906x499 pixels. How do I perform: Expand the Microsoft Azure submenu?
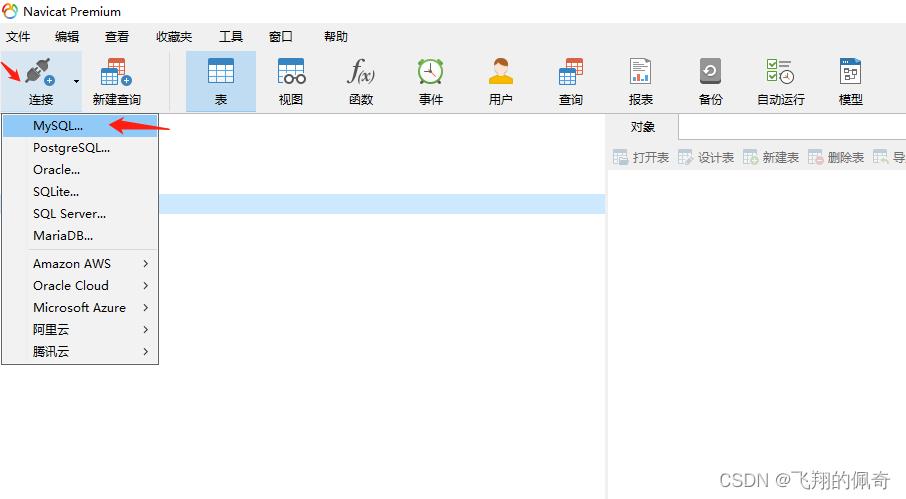tap(80, 308)
